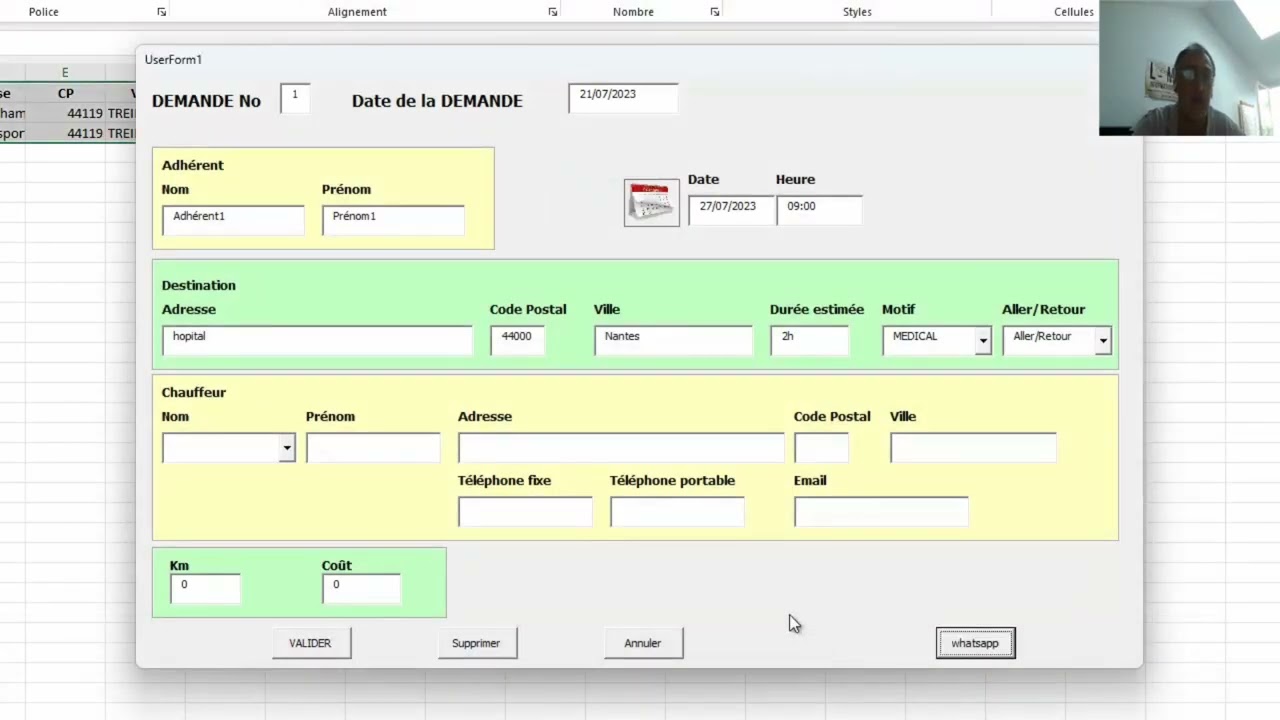This screenshot has height=720, width=1280.
Task: Send via the whatsapp button
Action: [x=975, y=643]
